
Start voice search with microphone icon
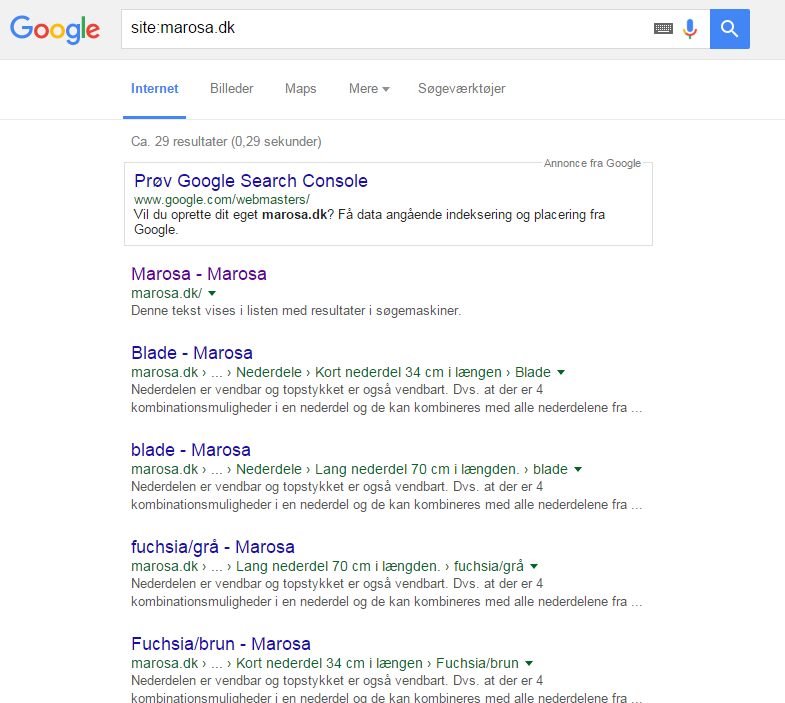[x=690, y=29]
